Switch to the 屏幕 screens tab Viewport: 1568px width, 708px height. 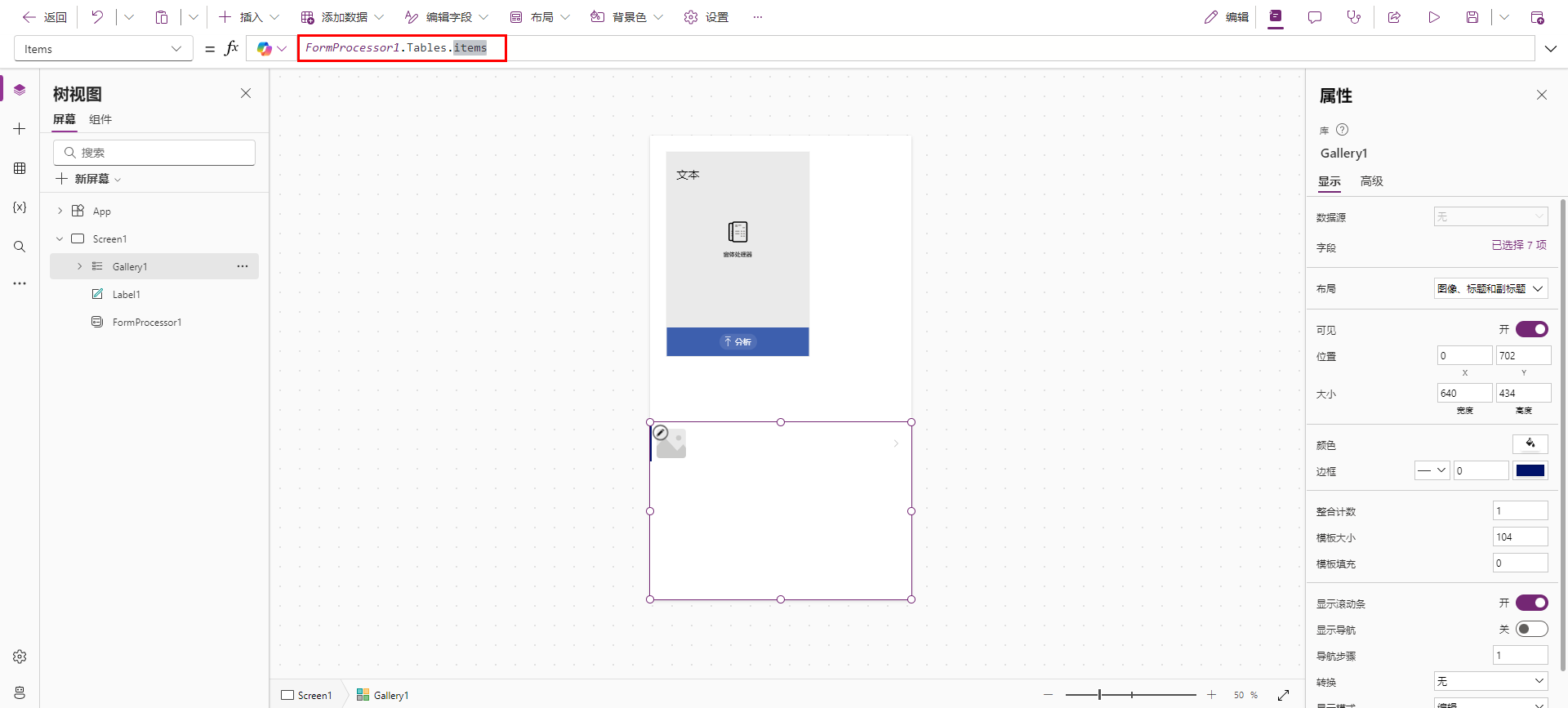[x=65, y=119]
